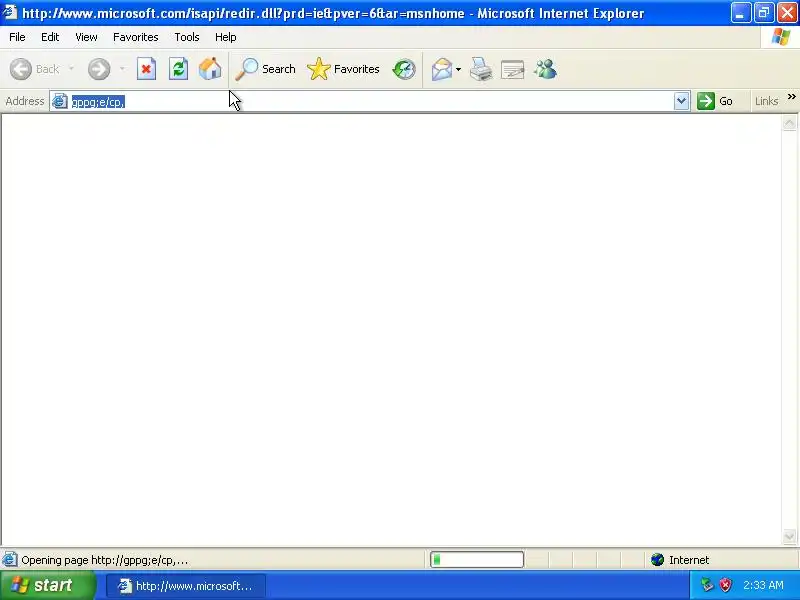
Task: Click the Forward navigation arrow icon
Action: [x=99, y=69]
